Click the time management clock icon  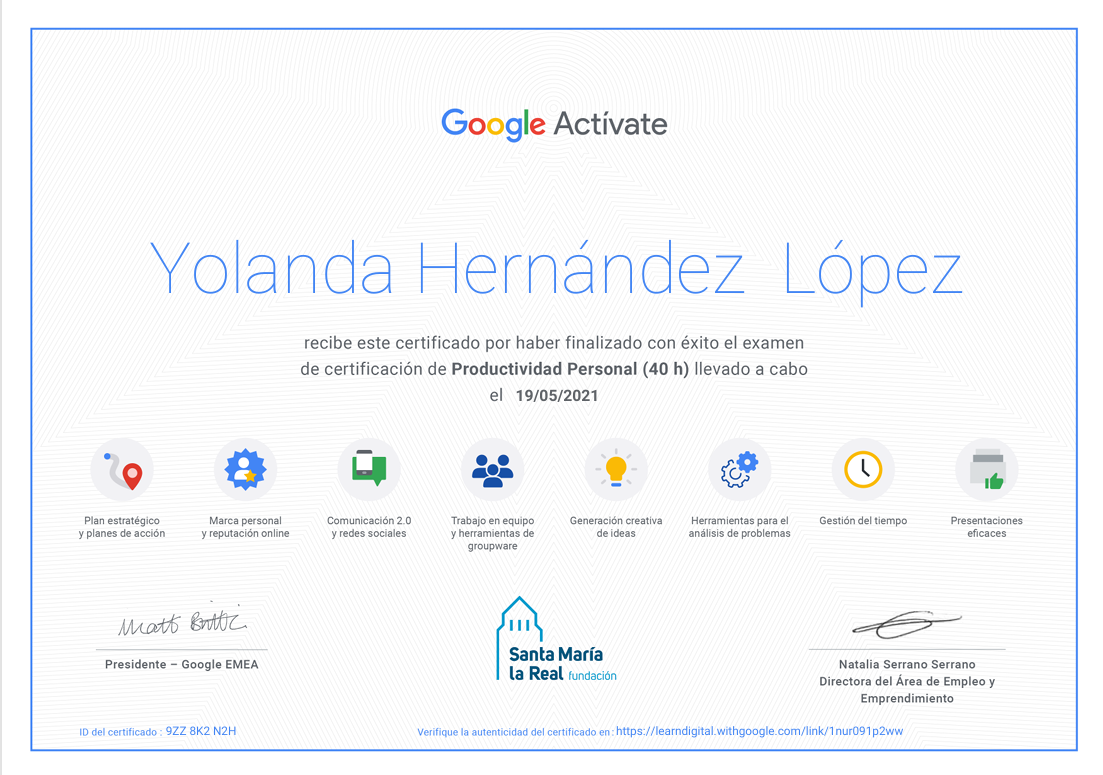tap(863, 470)
